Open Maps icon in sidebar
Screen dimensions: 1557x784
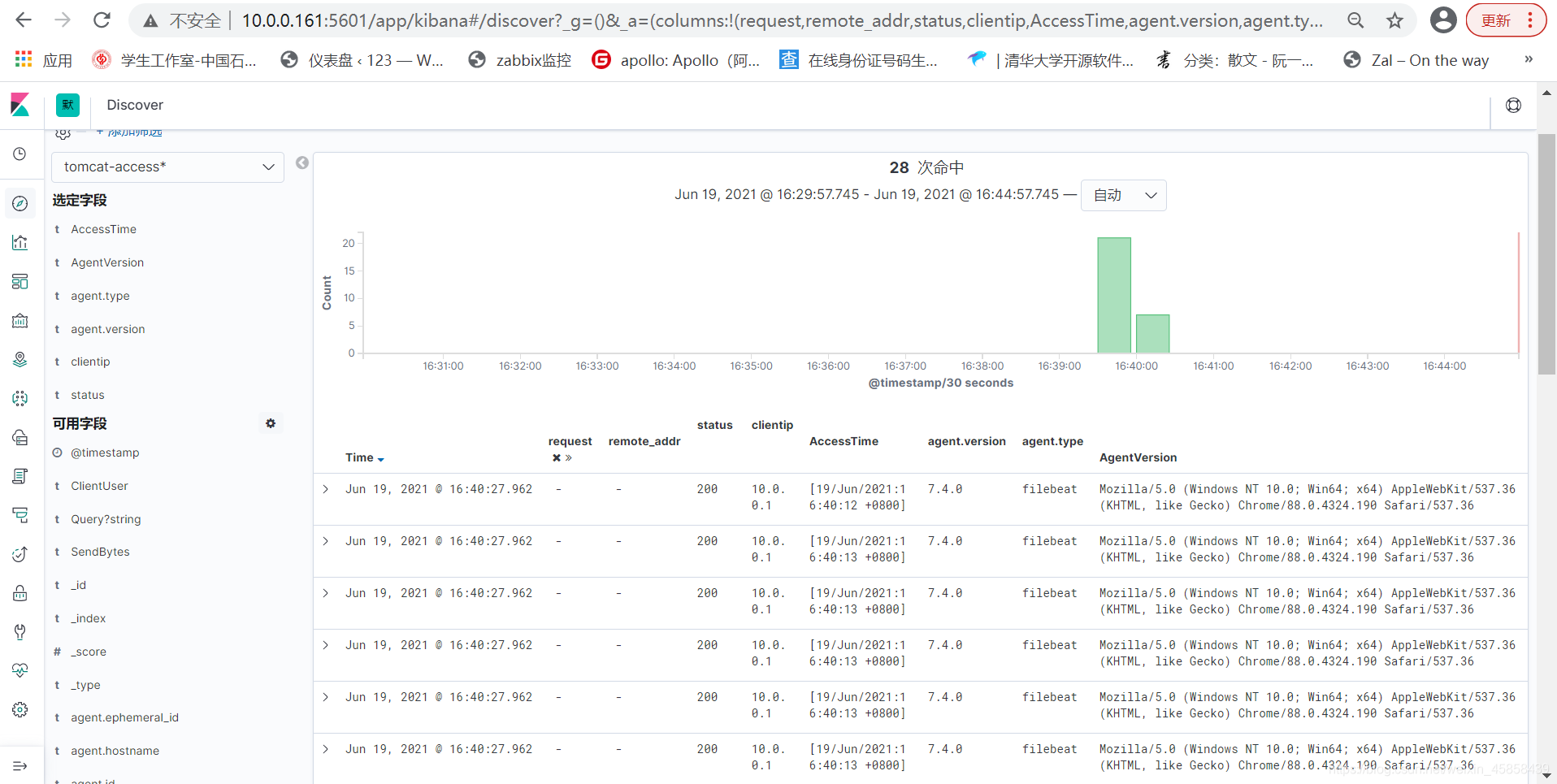(x=20, y=359)
